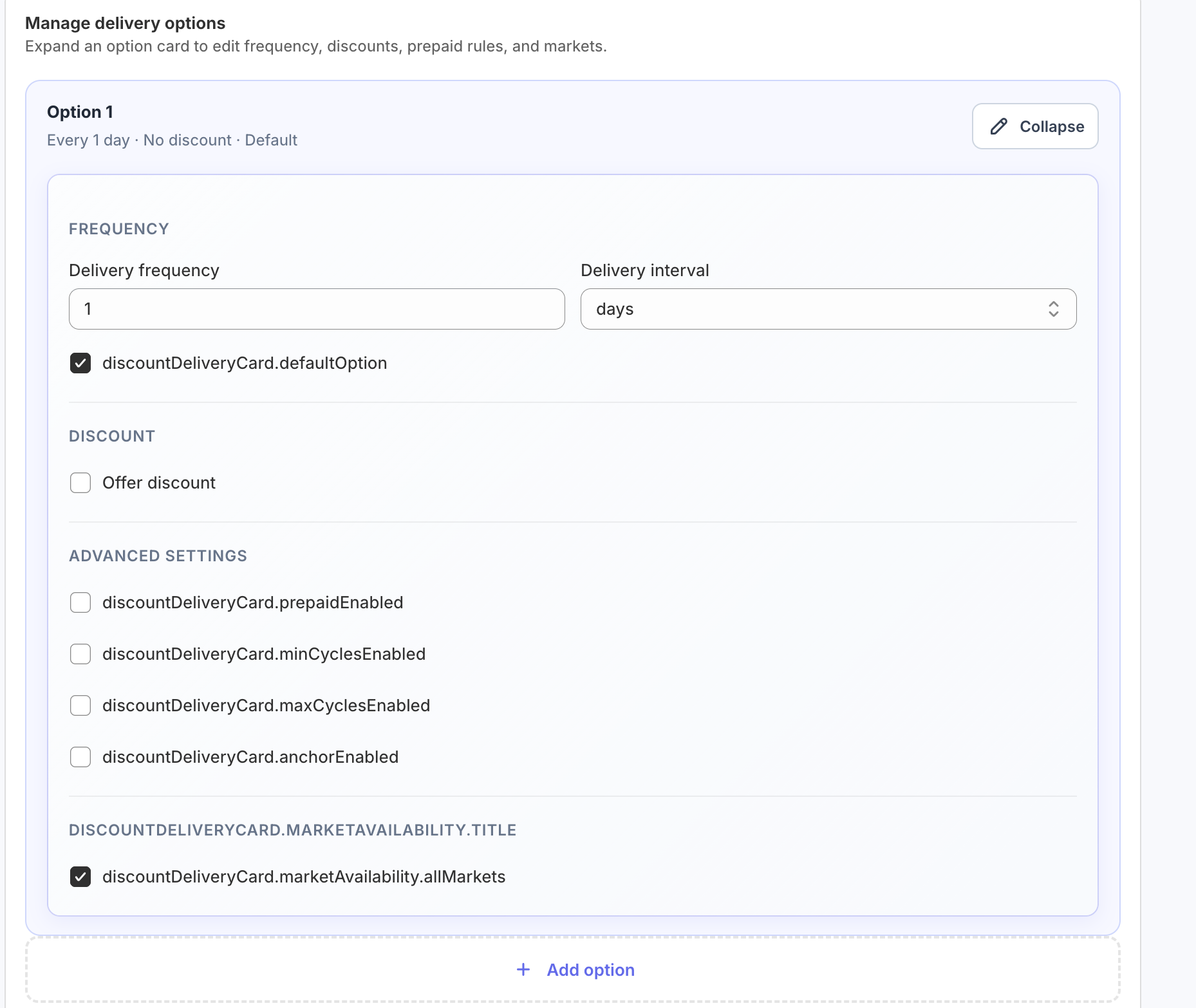The width and height of the screenshot is (1196, 1008).
Task: Tick the discountDeliveryCard.prepaidEnabled checkbox
Action: coord(80,602)
